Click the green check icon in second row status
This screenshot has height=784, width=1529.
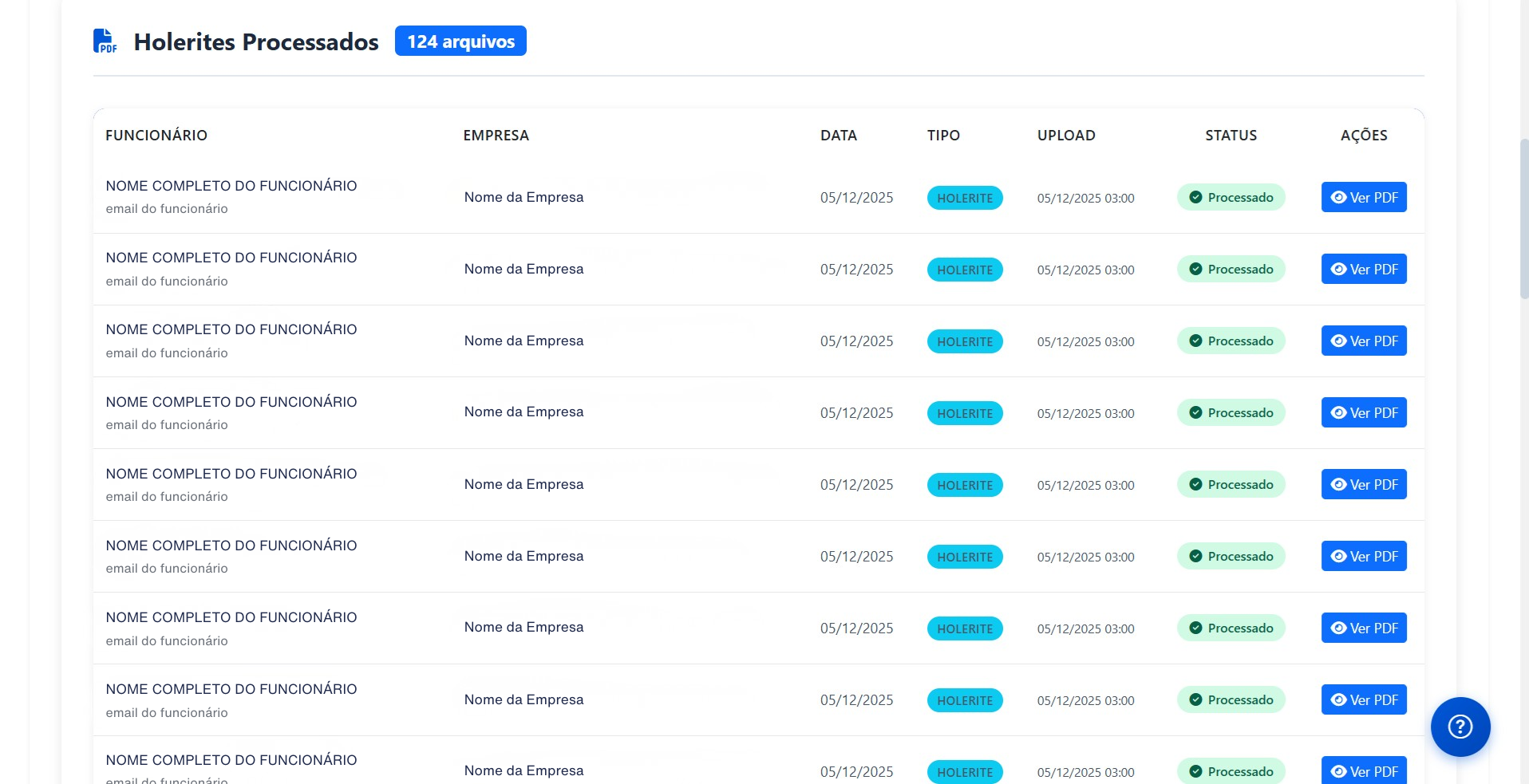(1195, 270)
